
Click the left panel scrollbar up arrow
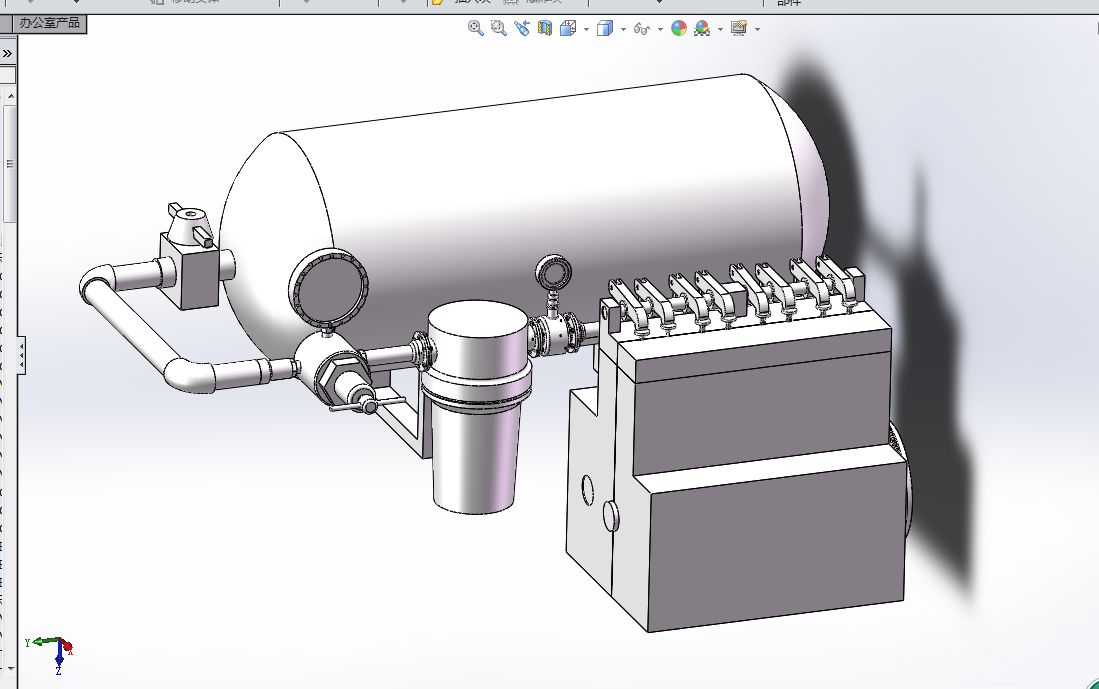tap(9, 97)
